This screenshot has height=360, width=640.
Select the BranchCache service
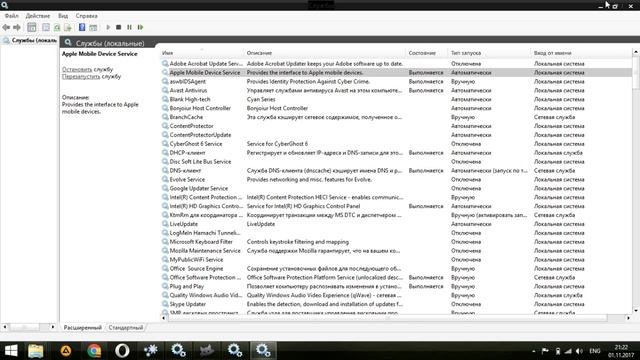pyautogui.click(x=186, y=117)
